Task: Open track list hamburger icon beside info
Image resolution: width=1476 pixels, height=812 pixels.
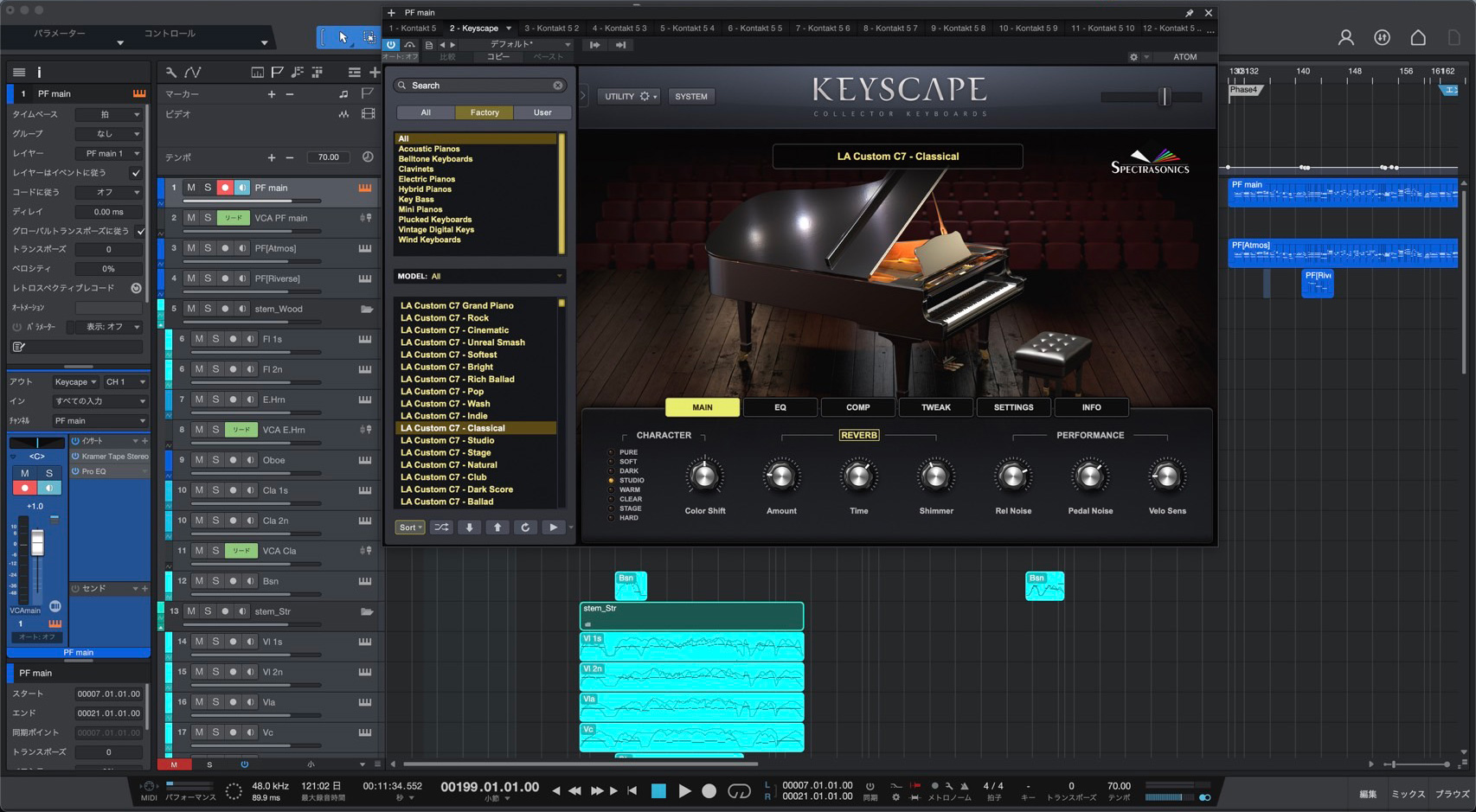Action: pyautogui.click(x=19, y=72)
